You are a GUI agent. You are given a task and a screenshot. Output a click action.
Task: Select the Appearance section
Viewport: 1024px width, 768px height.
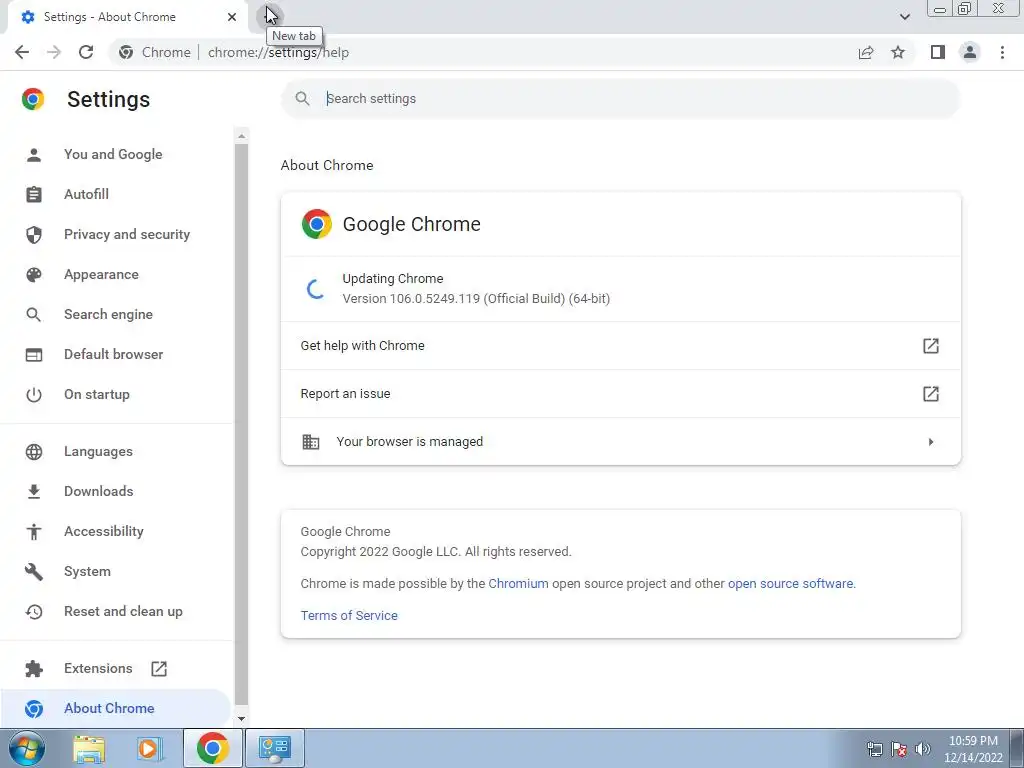tap(101, 274)
